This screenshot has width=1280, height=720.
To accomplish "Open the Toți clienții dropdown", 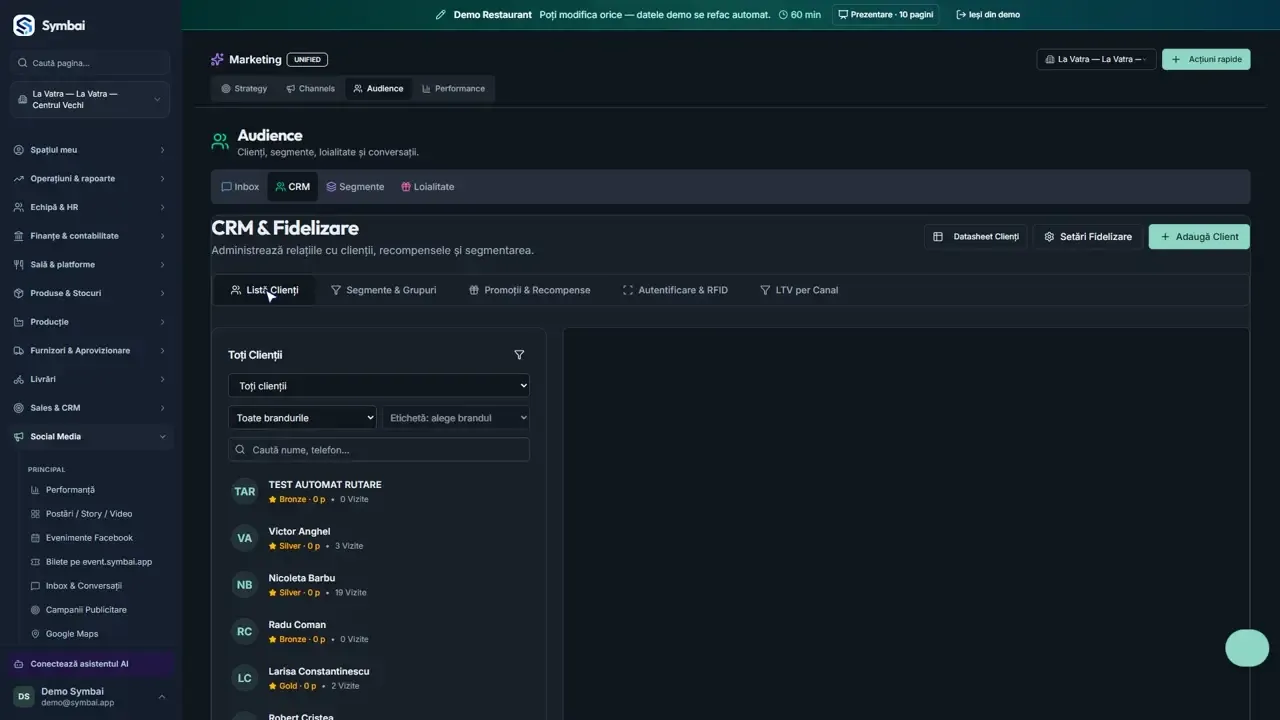I will 379,386.
